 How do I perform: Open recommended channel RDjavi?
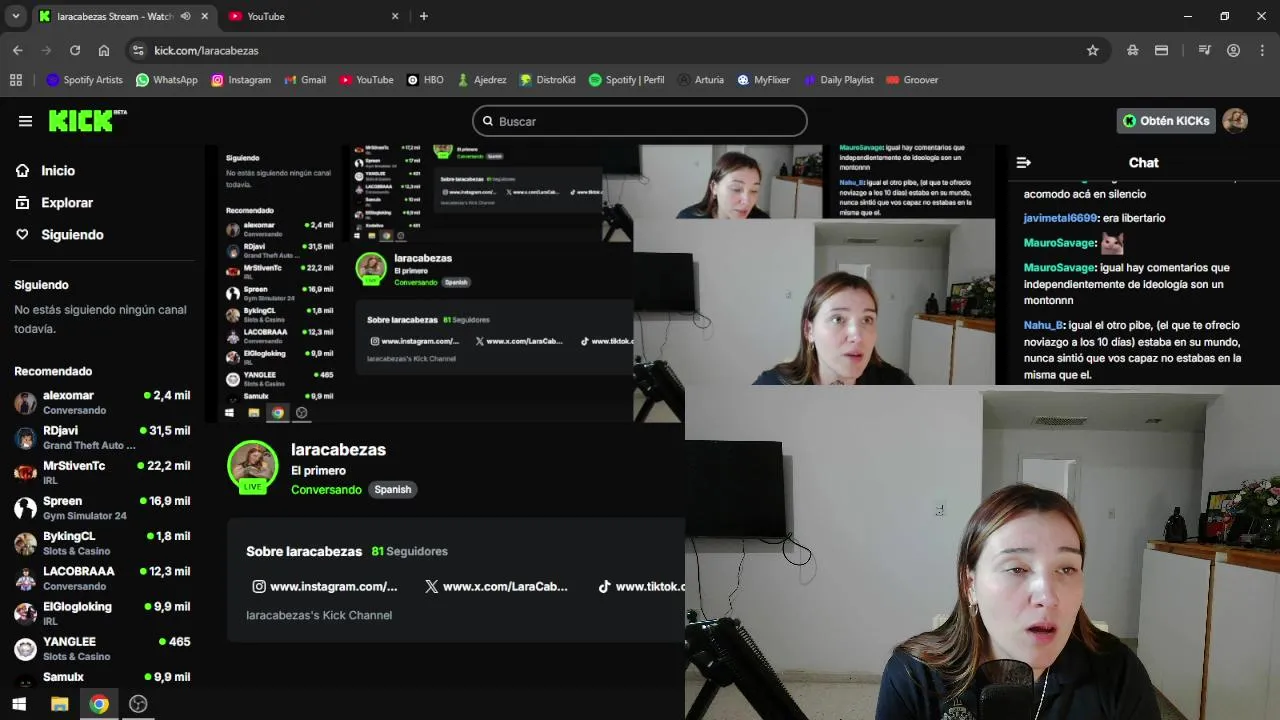point(102,437)
